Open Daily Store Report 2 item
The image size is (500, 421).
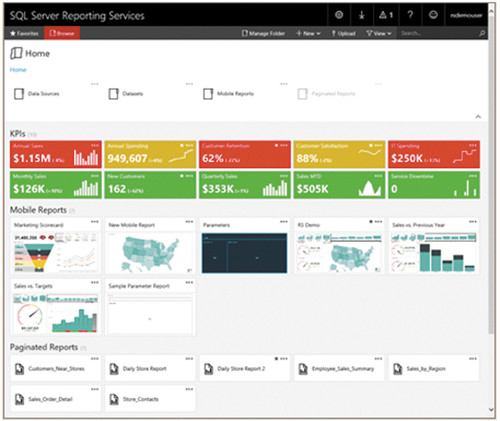pos(245,369)
